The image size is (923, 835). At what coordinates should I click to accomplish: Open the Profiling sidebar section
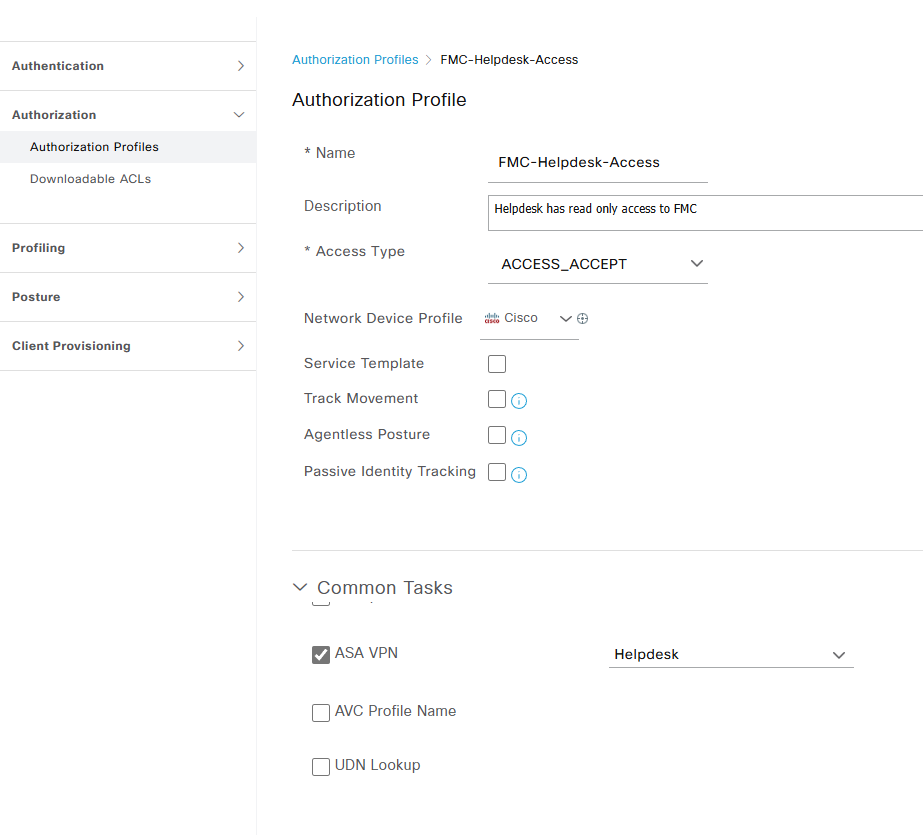[128, 248]
